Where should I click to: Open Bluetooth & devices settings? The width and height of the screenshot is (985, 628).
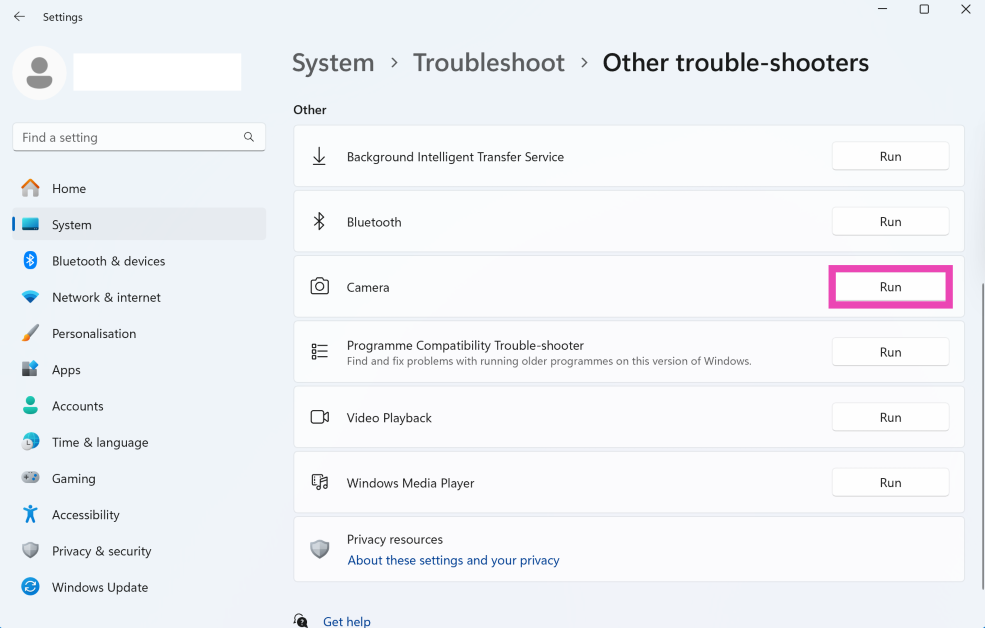click(108, 261)
